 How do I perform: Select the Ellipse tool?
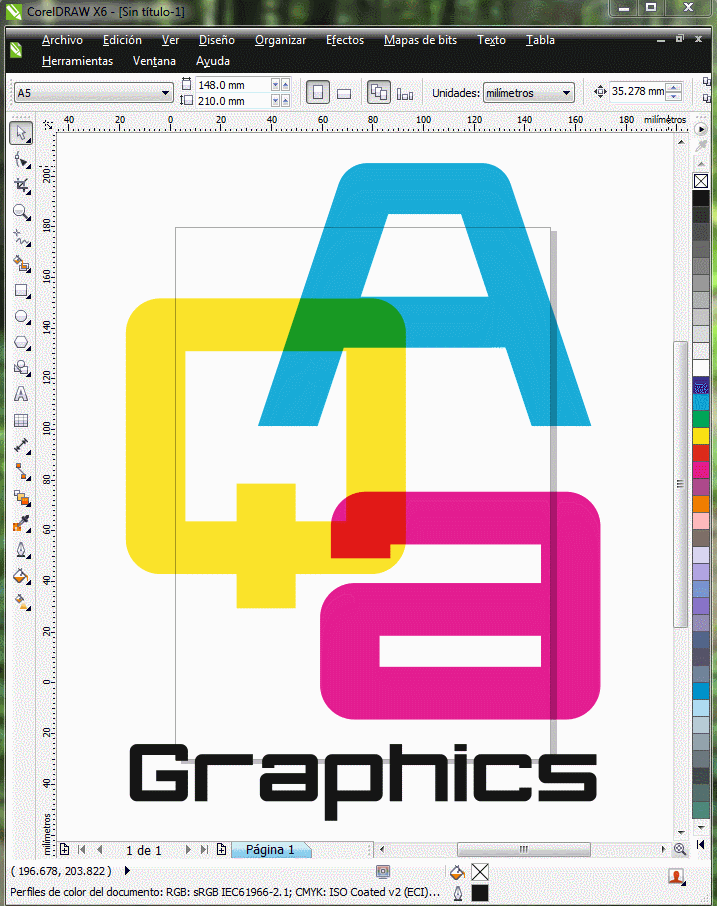click(x=21, y=317)
